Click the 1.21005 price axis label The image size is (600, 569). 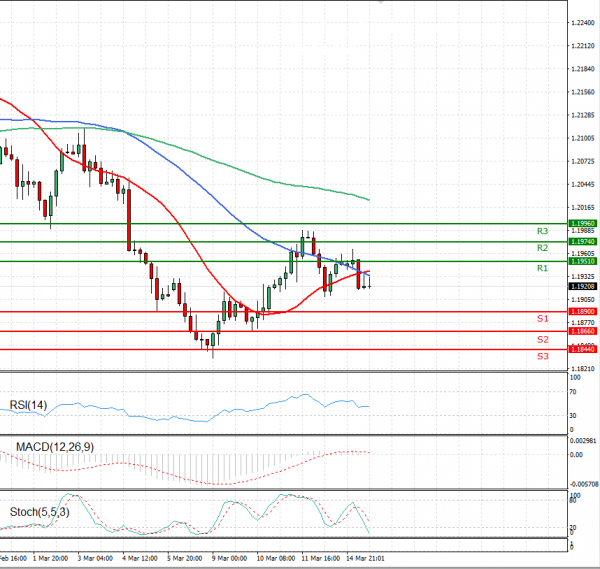[583, 138]
